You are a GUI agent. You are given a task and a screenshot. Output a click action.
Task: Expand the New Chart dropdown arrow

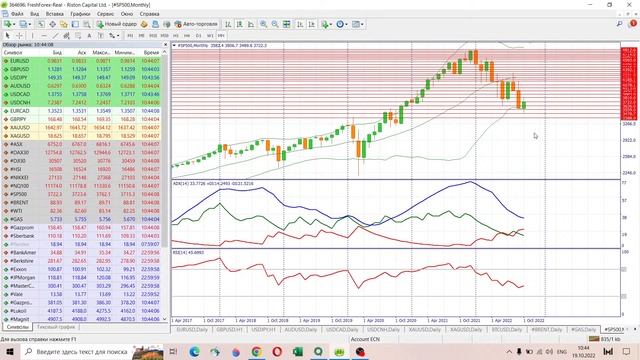(x=14, y=24)
